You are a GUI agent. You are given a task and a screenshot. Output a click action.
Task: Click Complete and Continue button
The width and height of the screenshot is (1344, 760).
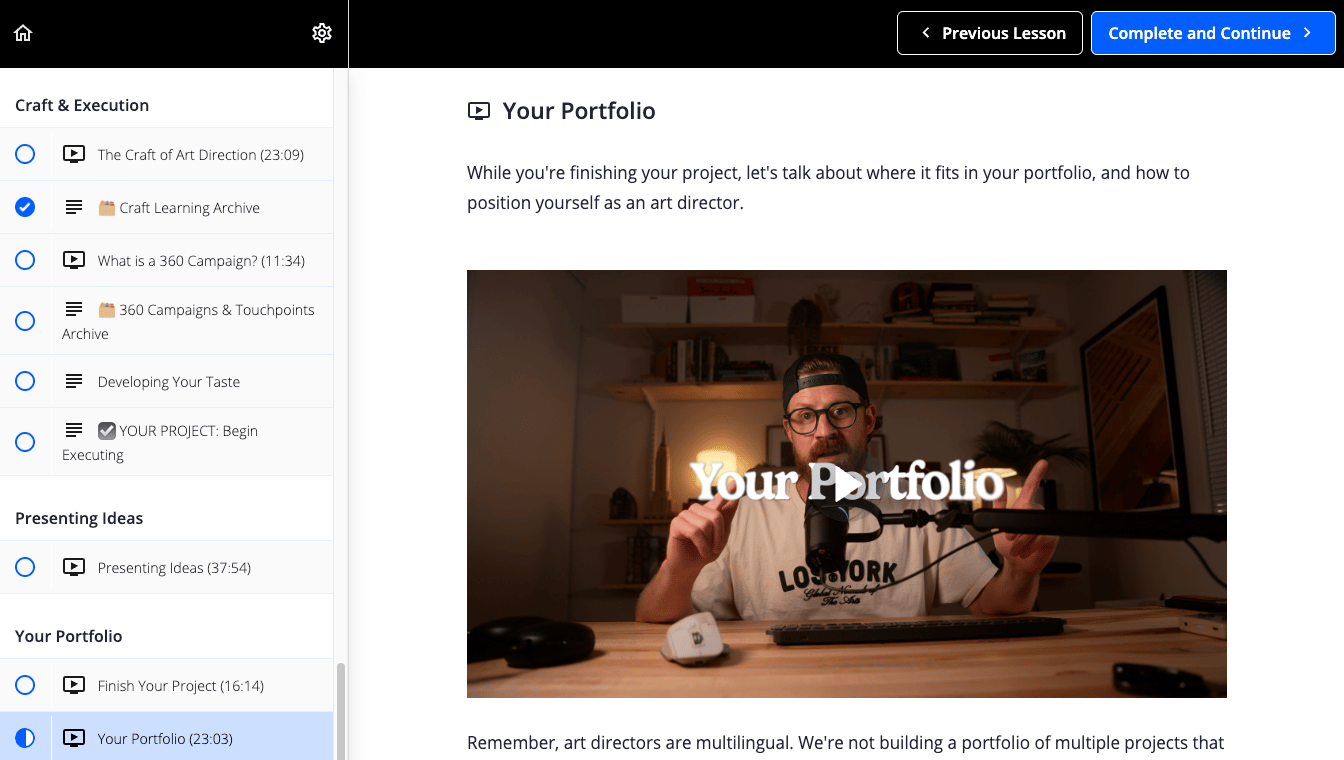pos(1213,33)
